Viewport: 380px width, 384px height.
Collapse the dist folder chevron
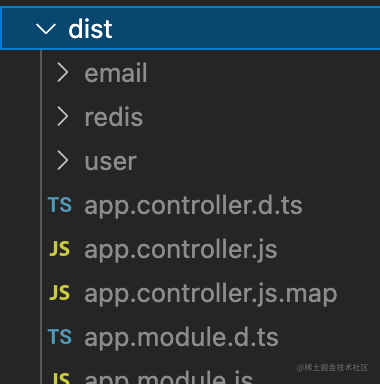tap(45, 29)
